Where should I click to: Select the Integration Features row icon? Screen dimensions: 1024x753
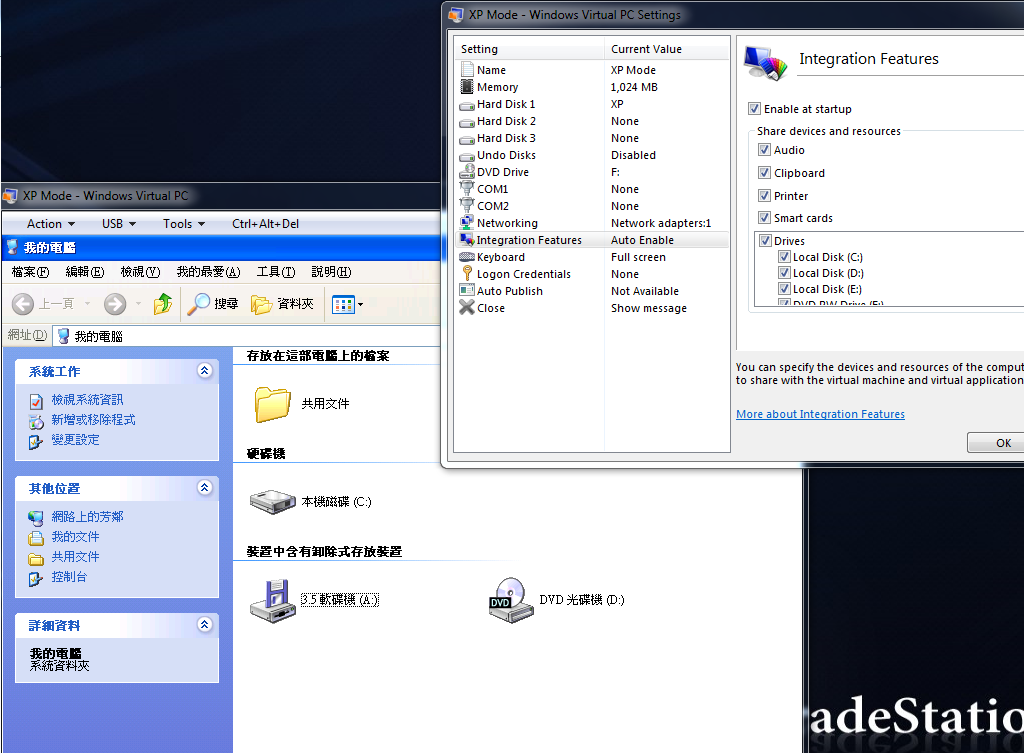[467, 240]
